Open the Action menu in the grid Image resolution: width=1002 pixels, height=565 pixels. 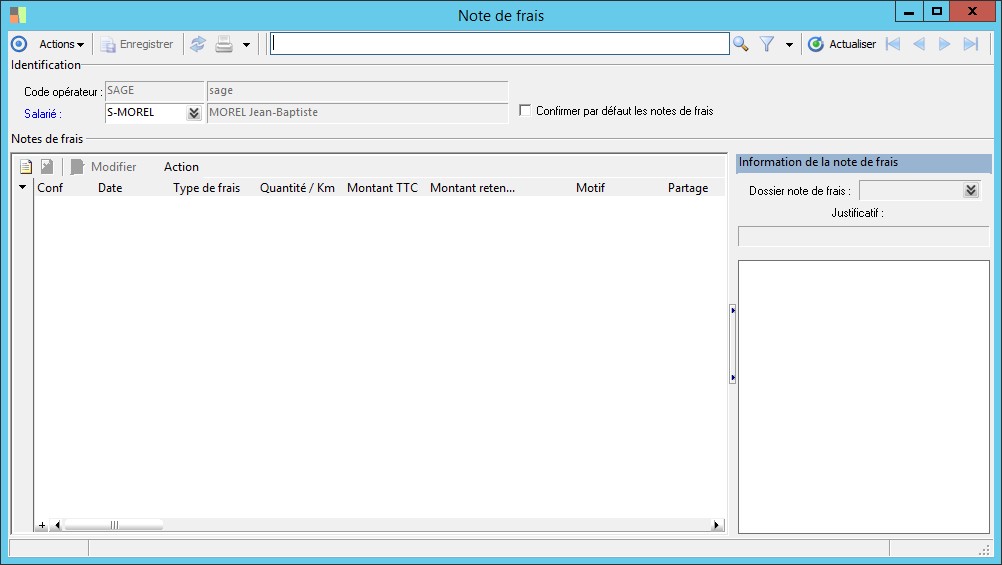(x=181, y=167)
